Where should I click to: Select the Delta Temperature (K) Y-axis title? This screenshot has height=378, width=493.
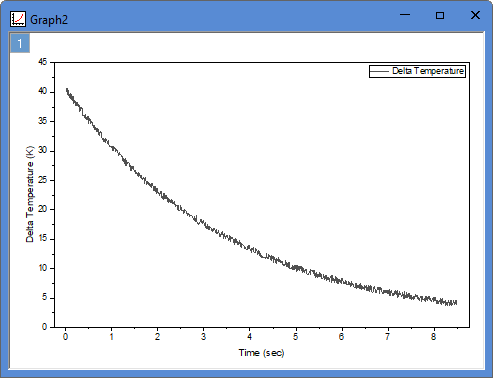click(30, 194)
